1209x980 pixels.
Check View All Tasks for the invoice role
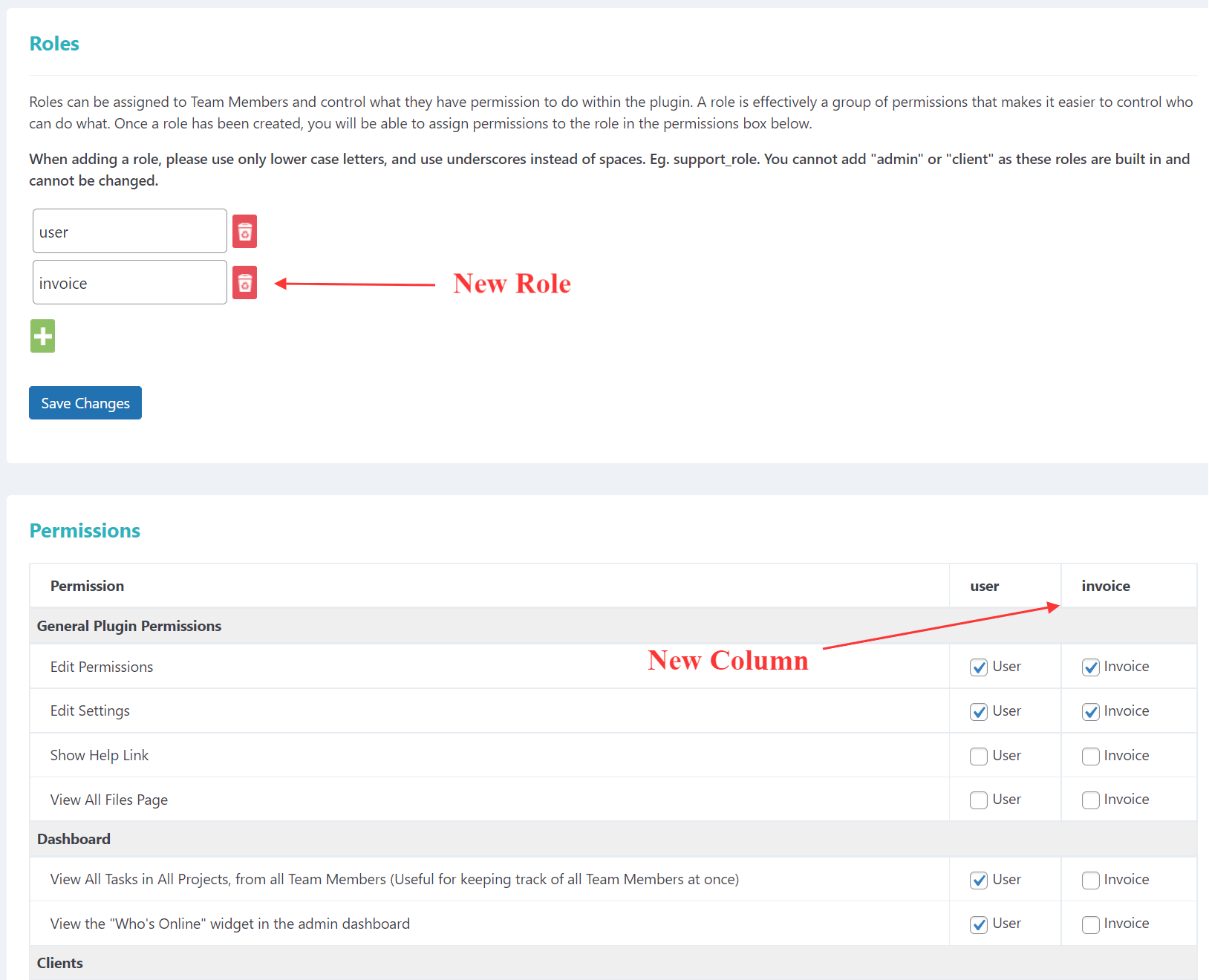tap(1091, 880)
